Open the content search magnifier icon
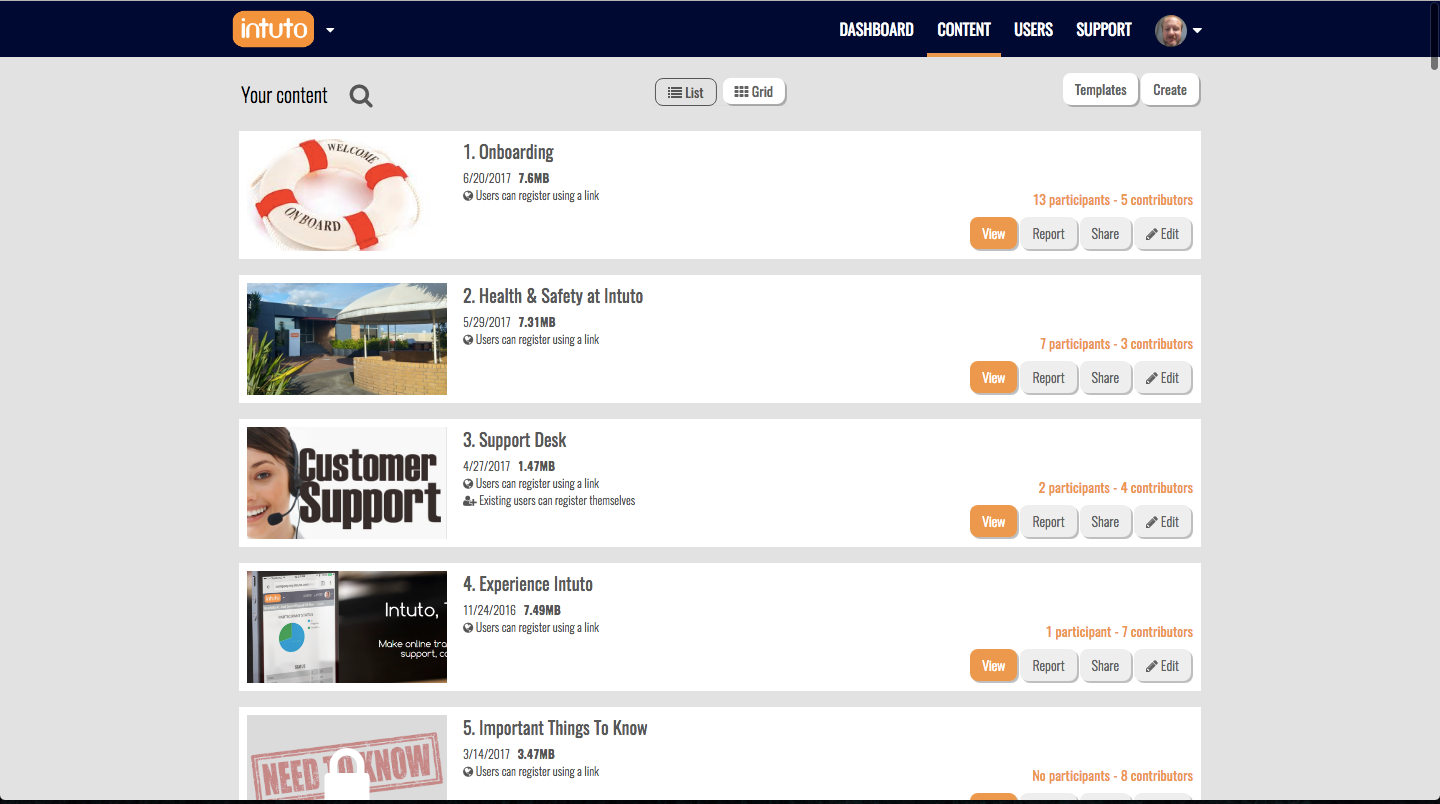Screen dimensions: 1440x804 pos(361,96)
